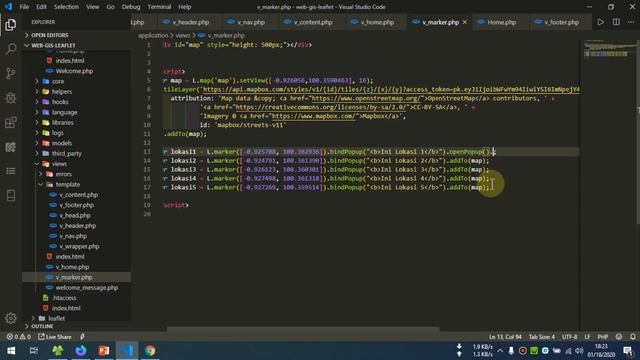The image size is (640, 360).
Task: Open the Windows Start menu
Action: pyautogui.click(x=11, y=351)
